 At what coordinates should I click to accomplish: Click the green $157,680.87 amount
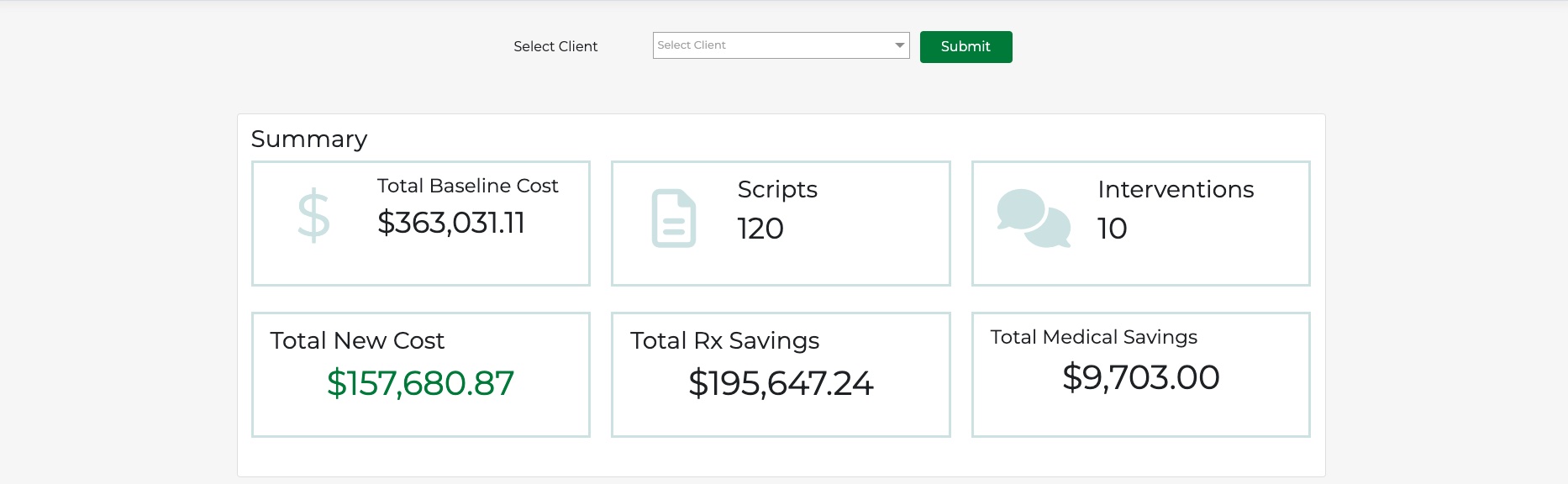[420, 383]
